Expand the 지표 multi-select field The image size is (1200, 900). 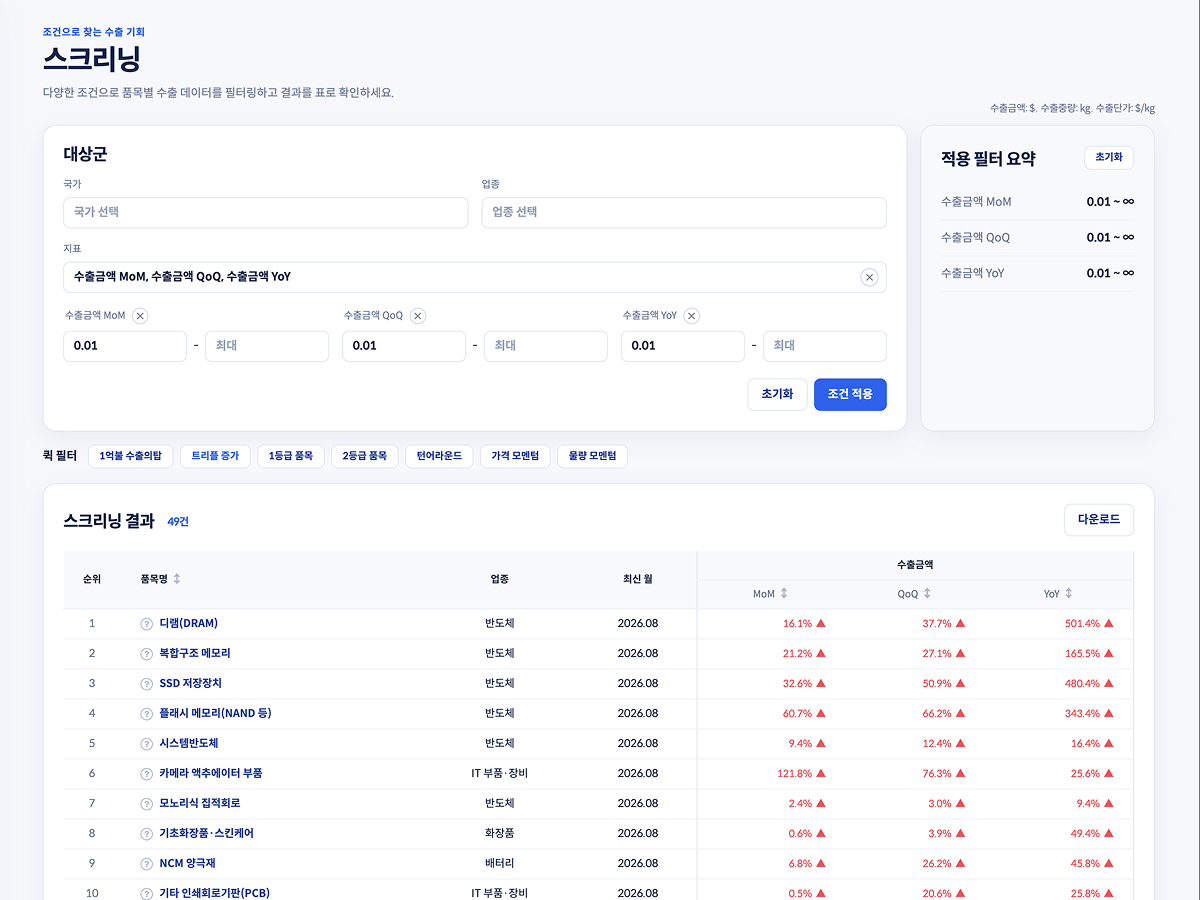tap(475, 277)
